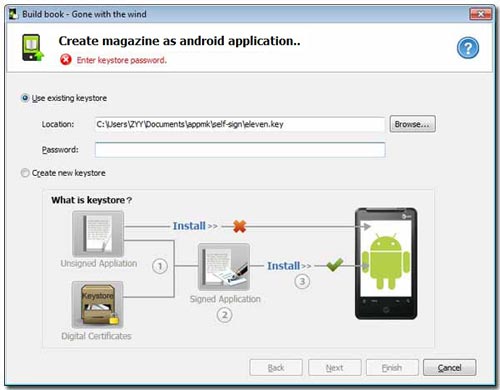The image size is (500, 390).
Task: Click the 'Install>>' text beside green checkmark
Action: click(x=289, y=266)
